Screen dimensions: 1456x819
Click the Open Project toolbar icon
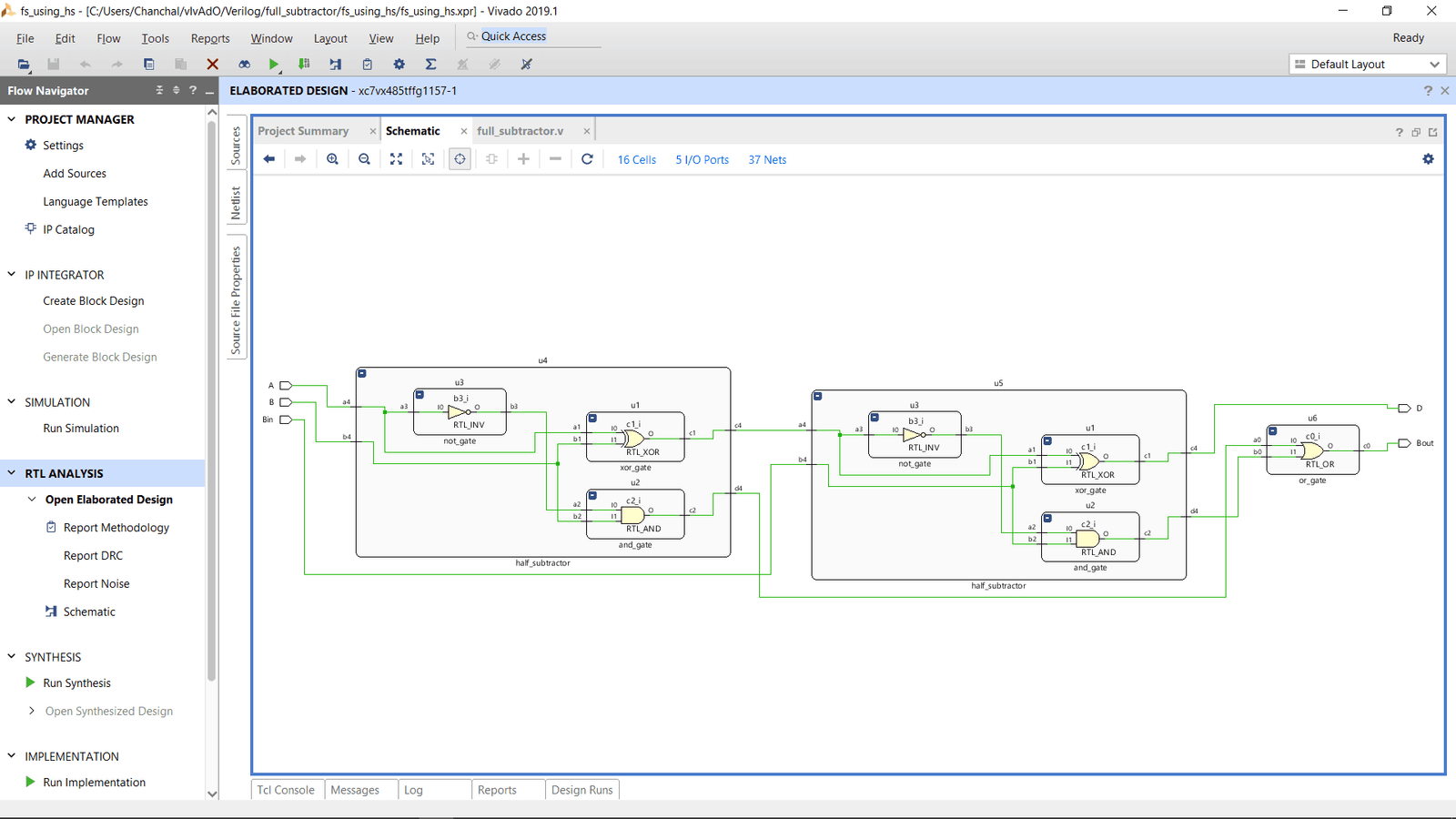click(x=24, y=64)
